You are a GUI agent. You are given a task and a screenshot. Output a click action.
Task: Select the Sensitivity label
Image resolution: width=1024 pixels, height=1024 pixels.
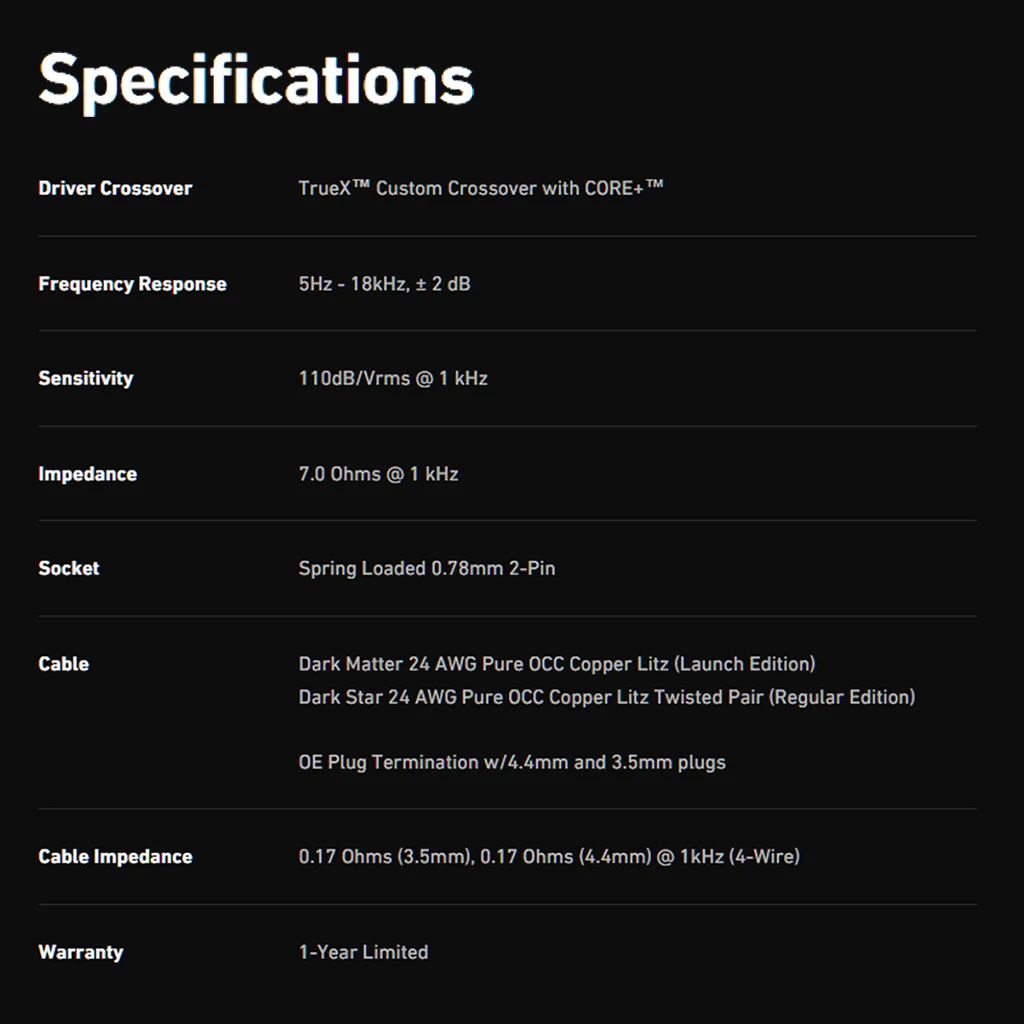86,379
